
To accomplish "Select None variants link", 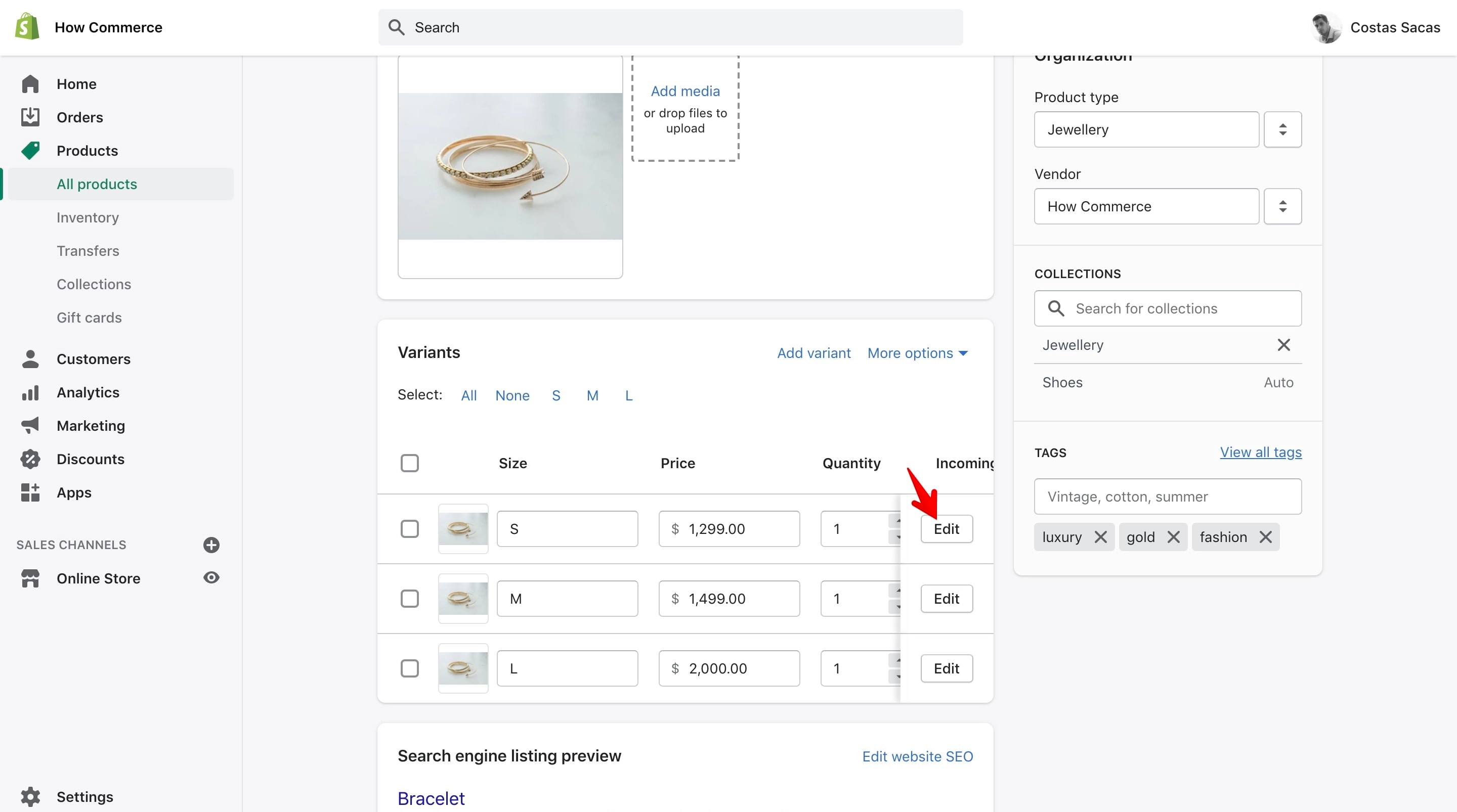I will coord(512,395).
